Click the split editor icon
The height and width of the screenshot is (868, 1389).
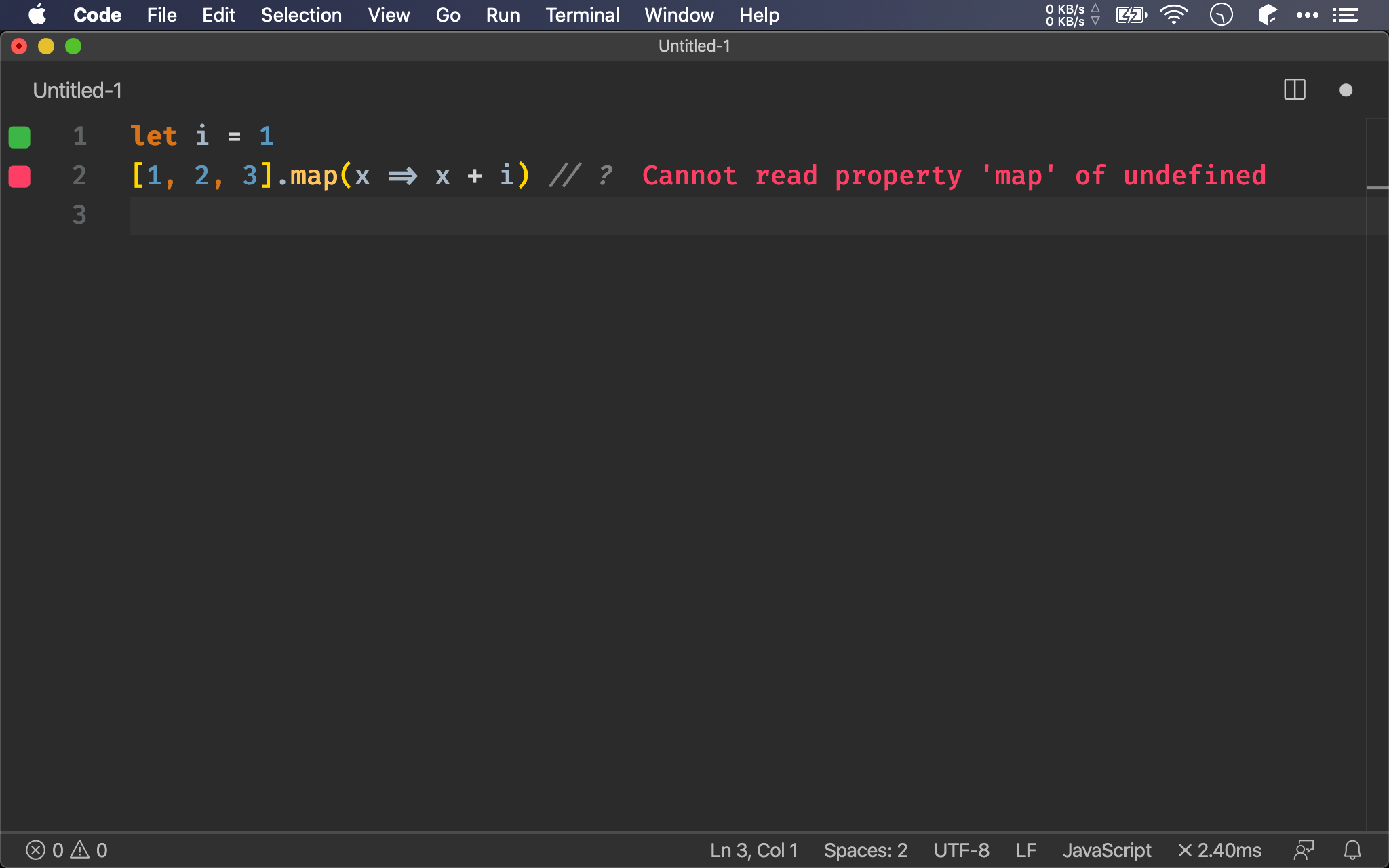pos(1295,91)
